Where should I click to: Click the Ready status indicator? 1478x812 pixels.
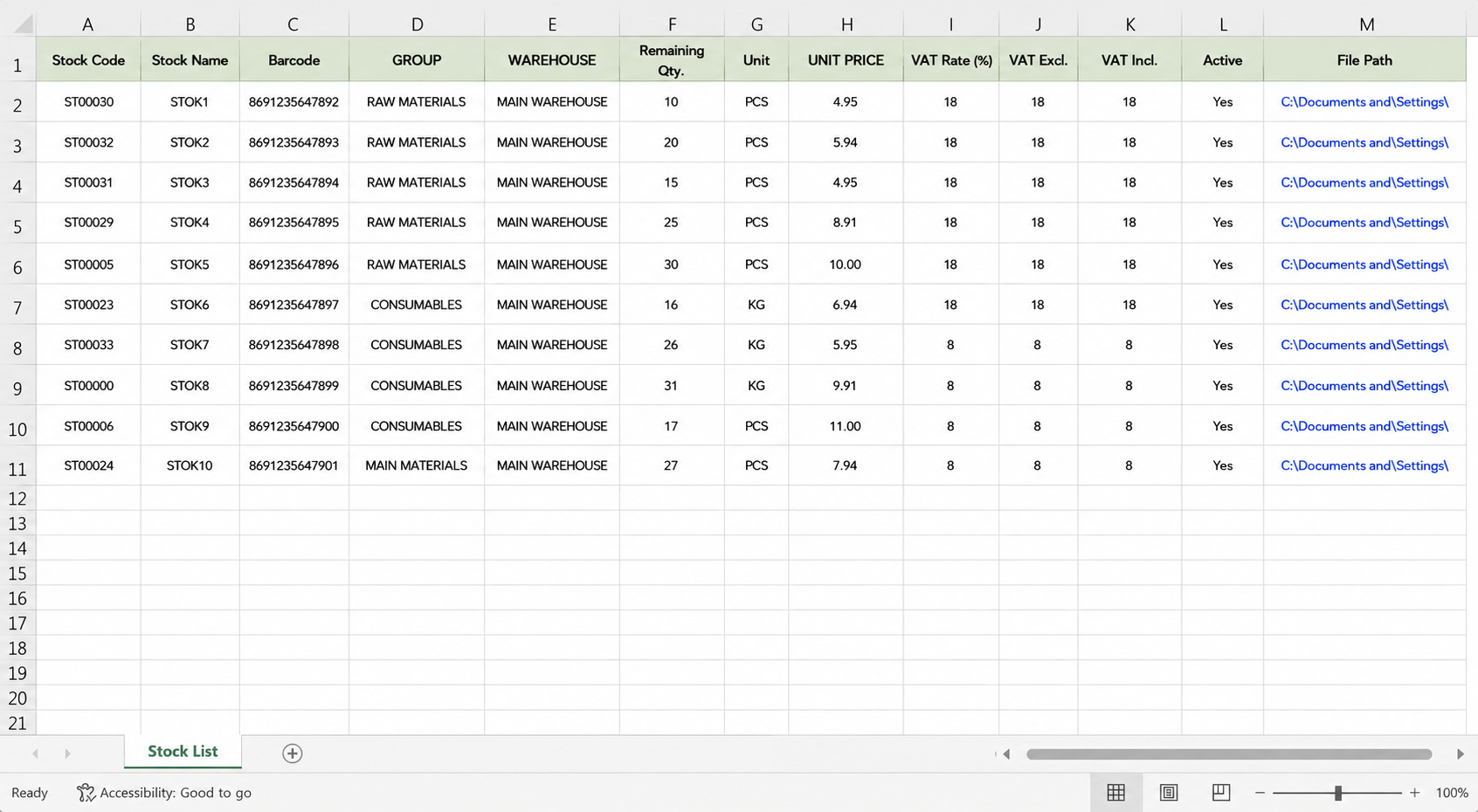(30, 793)
